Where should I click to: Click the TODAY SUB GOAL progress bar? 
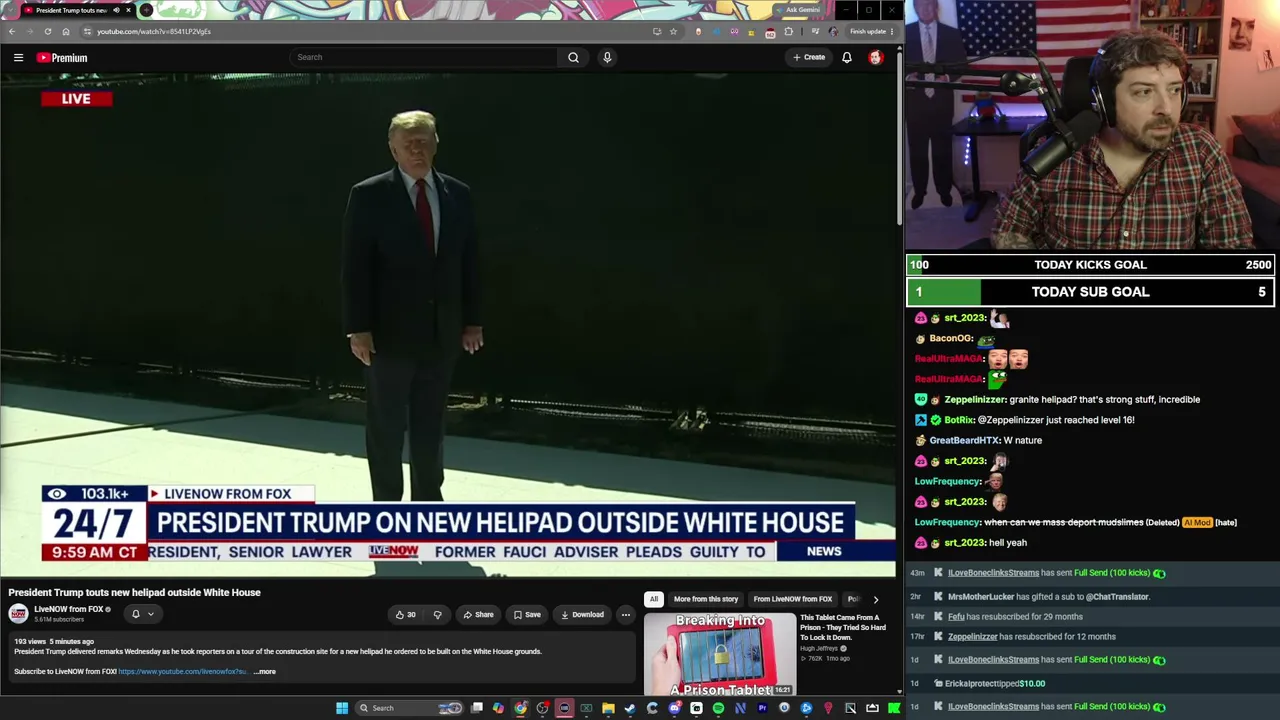[x=1090, y=292]
